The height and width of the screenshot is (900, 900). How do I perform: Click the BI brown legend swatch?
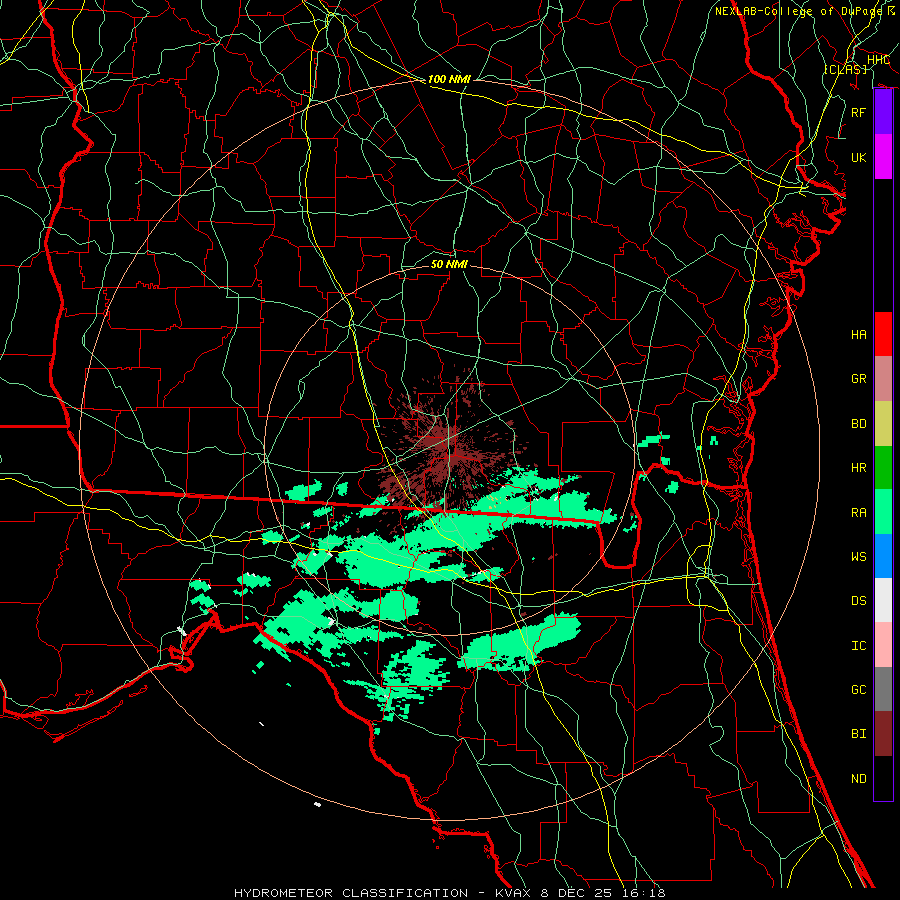pyautogui.click(x=883, y=734)
